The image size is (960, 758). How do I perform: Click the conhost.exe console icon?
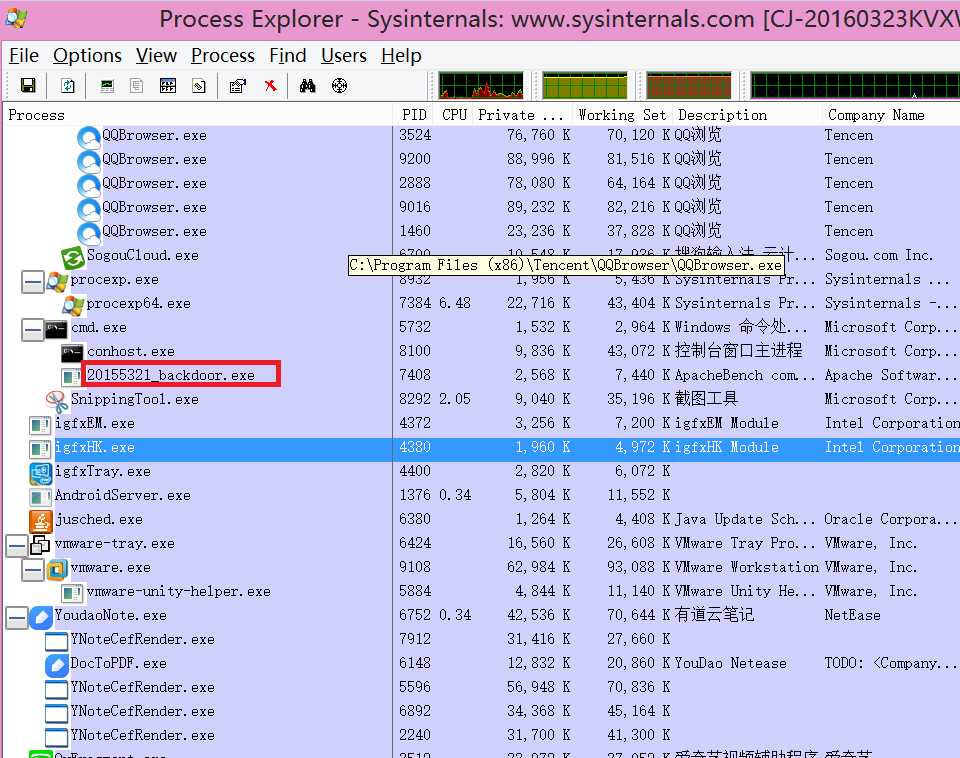point(72,353)
